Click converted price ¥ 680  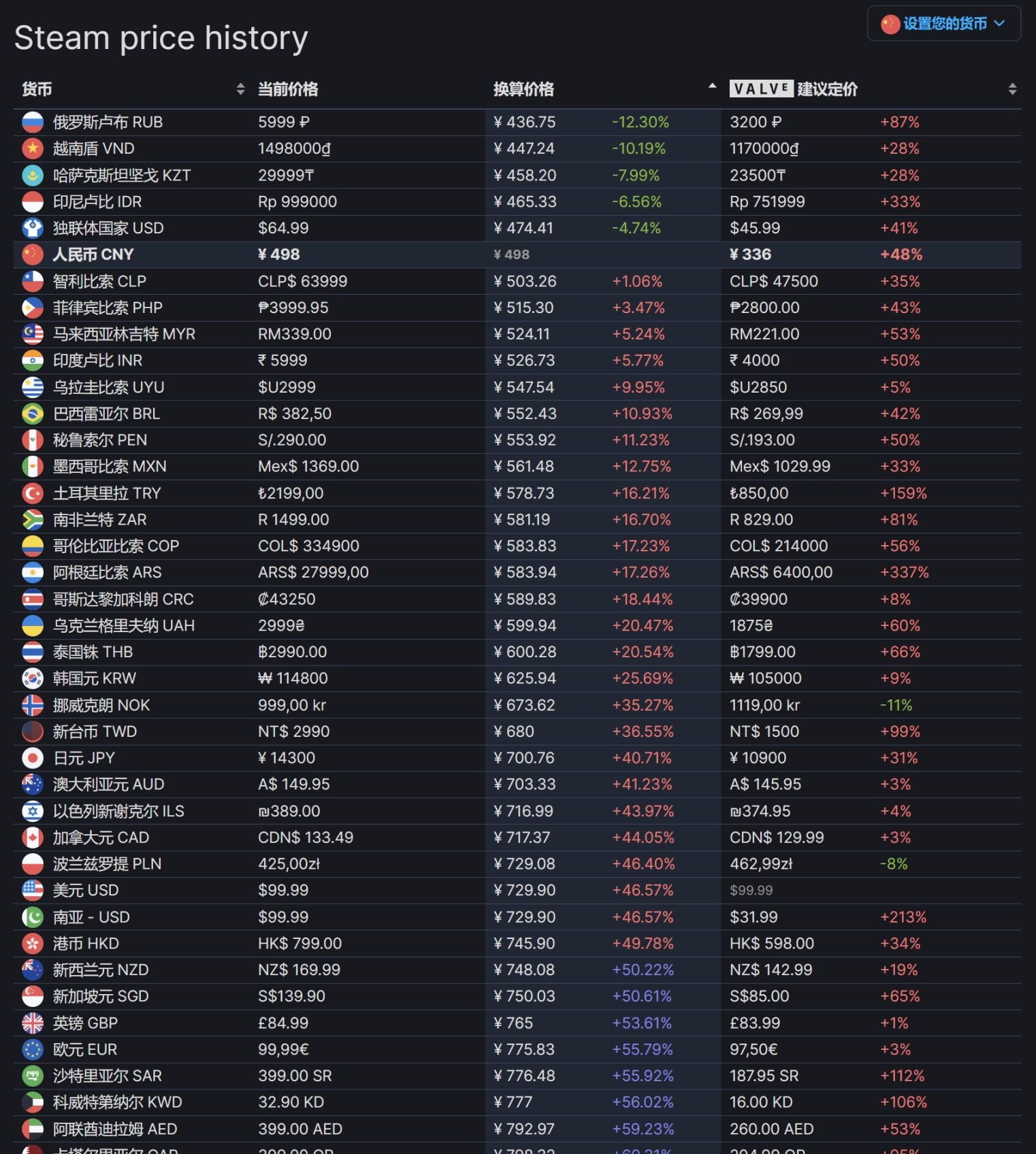pos(514,732)
